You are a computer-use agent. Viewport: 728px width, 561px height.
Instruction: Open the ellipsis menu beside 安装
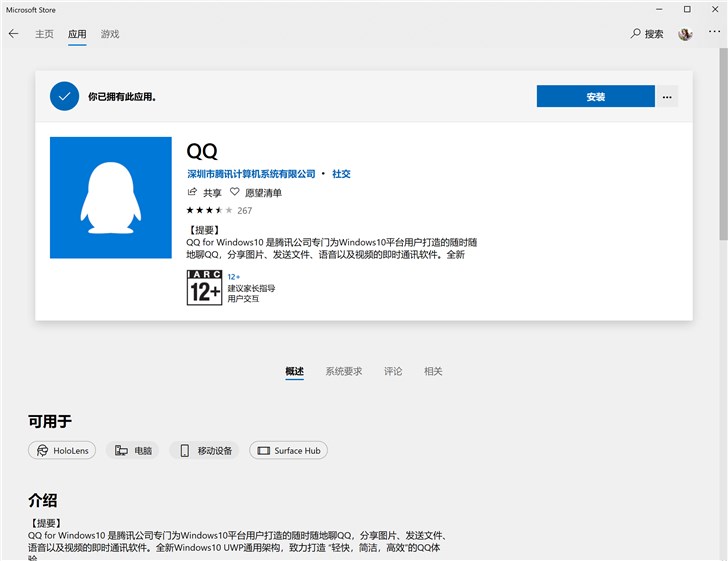click(667, 97)
